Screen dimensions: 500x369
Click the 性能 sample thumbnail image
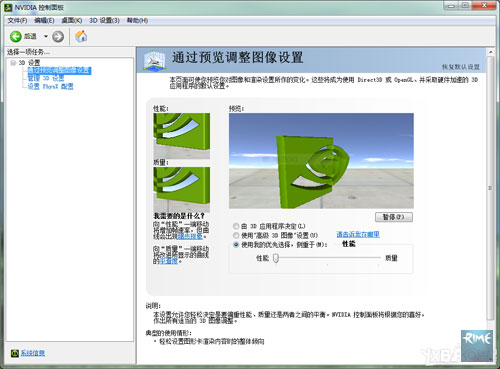tap(182, 136)
